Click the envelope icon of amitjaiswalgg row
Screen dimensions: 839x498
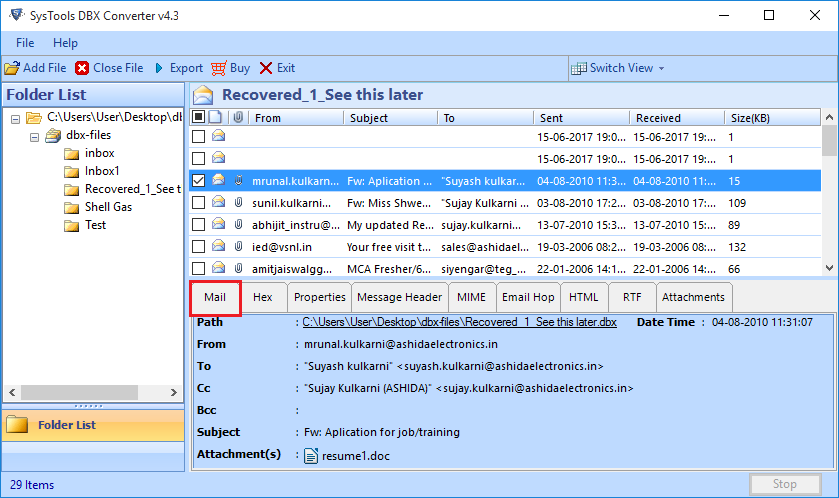point(218,267)
